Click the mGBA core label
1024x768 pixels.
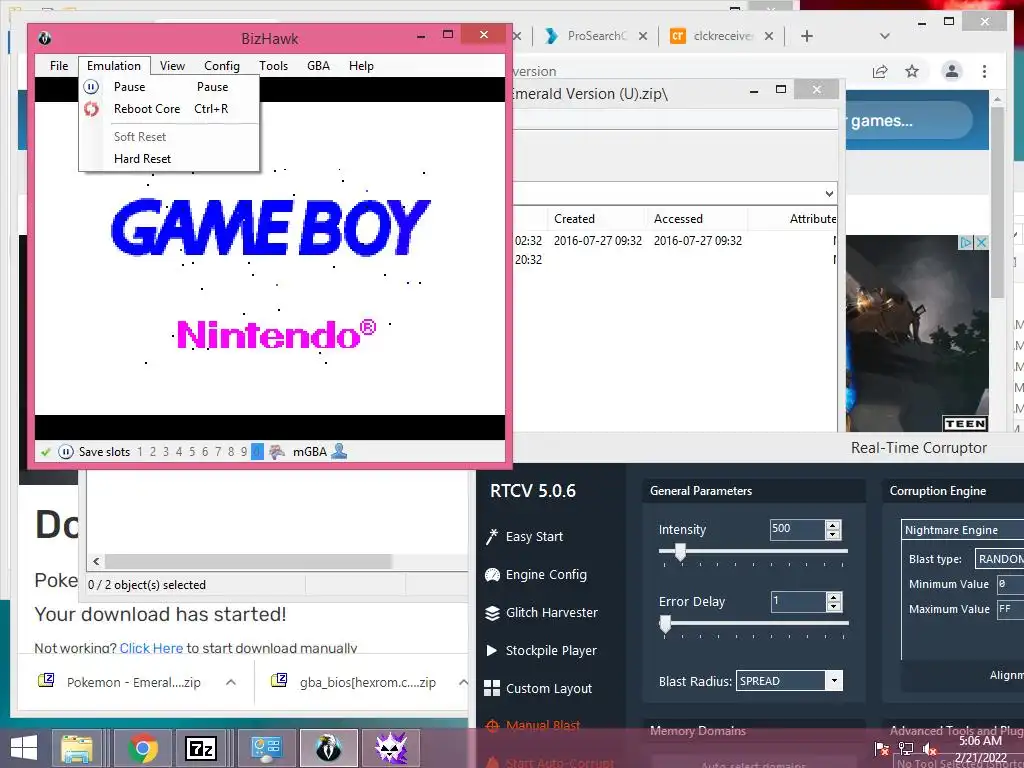pos(310,452)
